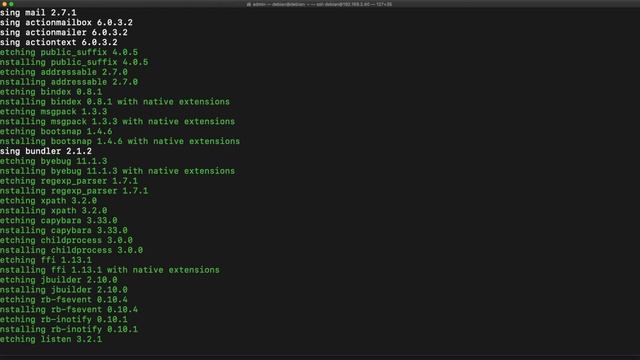Click the 'etching msgpack 1.3.3' line
Screen dimensions: 640x360
[53, 111]
